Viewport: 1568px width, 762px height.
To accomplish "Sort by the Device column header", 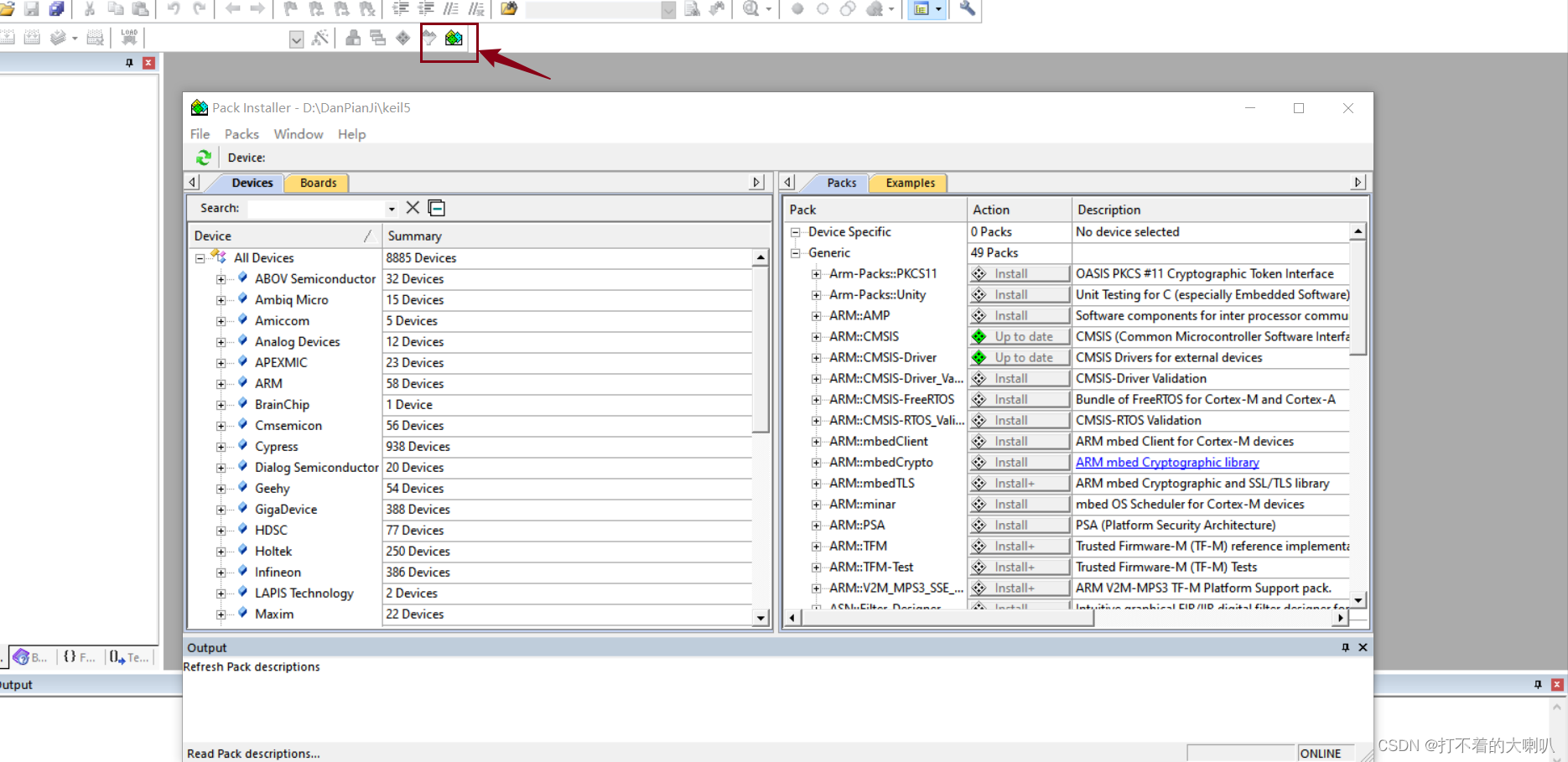I will pyautogui.click(x=284, y=236).
